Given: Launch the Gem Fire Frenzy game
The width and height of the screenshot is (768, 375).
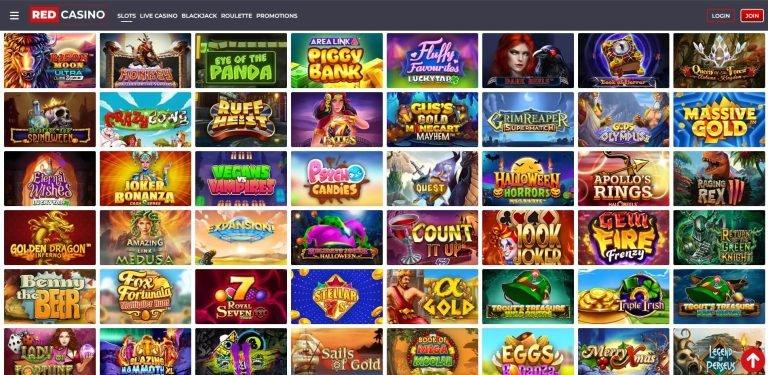Looking at the screenshot, I should 624,237.
